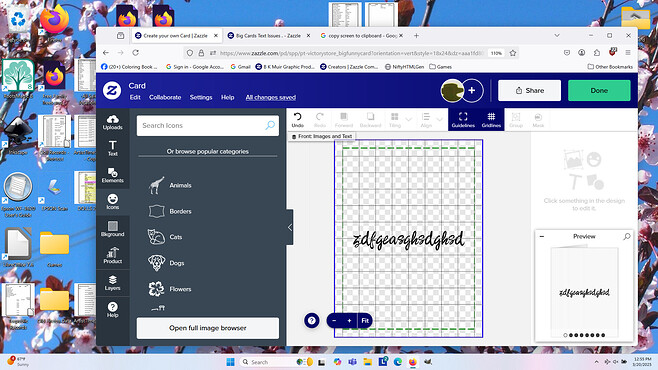Image resolution: width=658 pixels, height=370 pixels.
Task: Minimize the Preview panel
Action: [542, 237]
